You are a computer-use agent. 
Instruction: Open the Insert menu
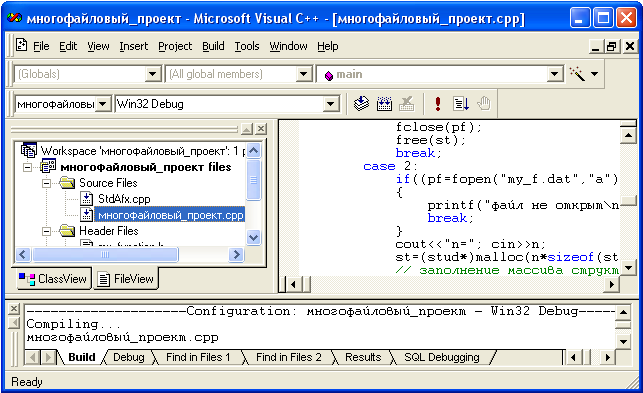[134, 46]
